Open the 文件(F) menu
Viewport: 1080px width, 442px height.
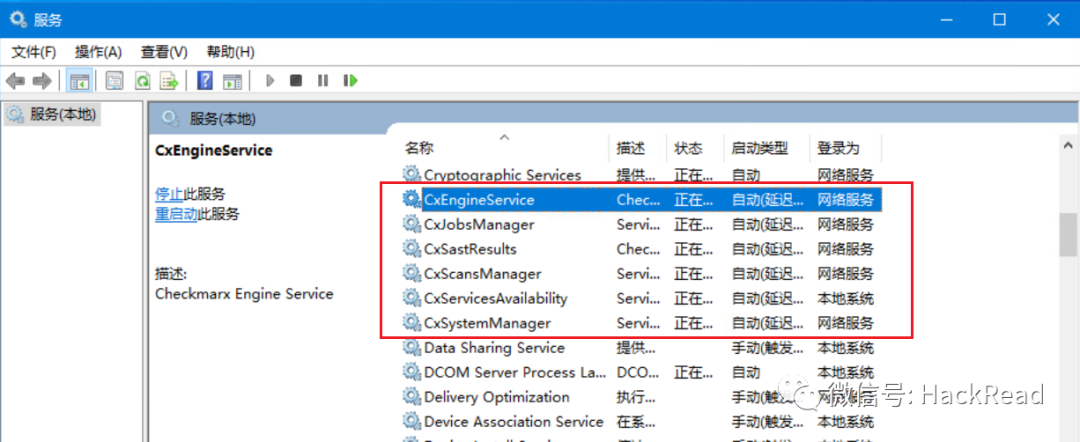(x=34, y=52)
